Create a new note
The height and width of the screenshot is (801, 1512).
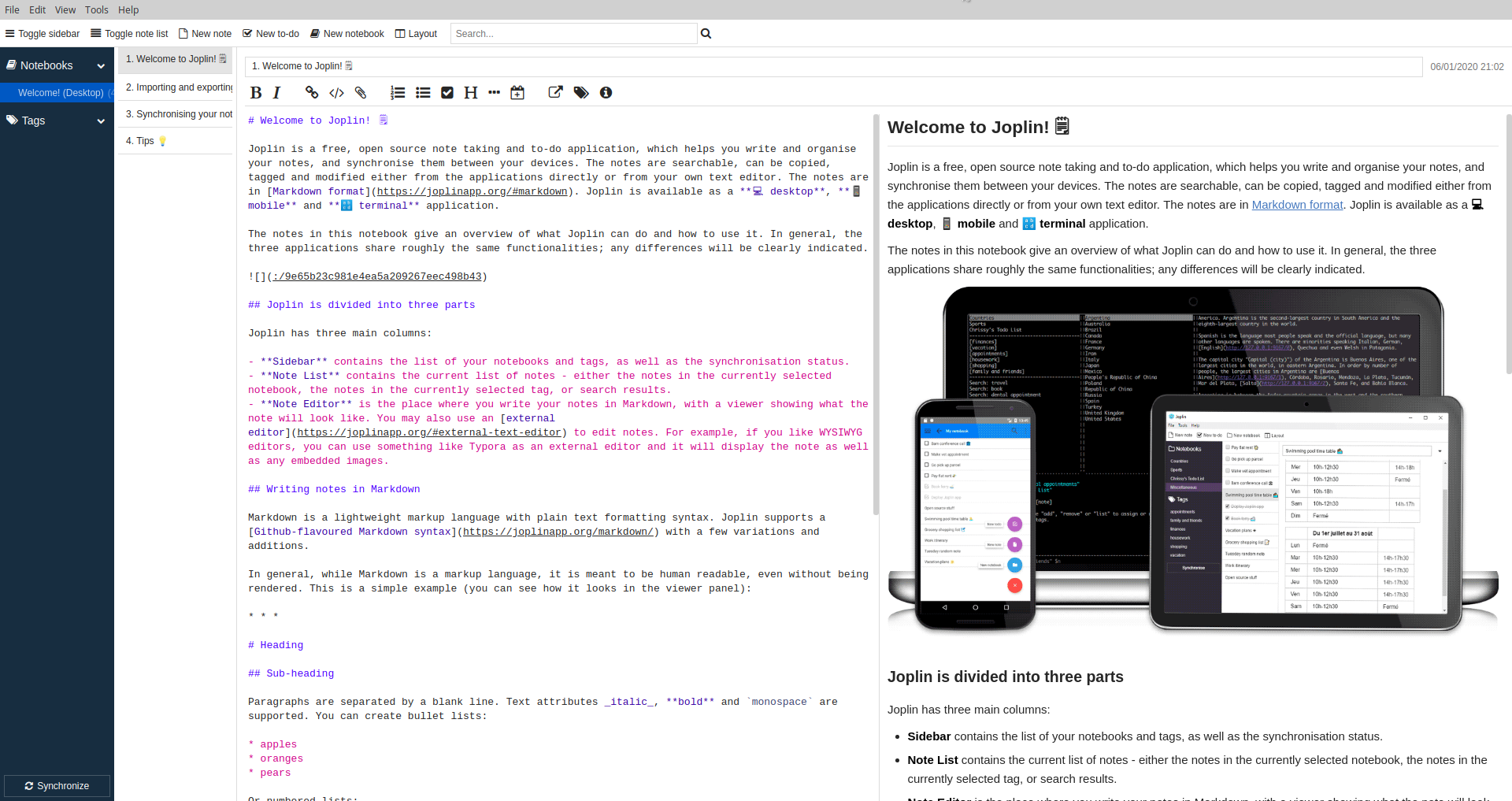205,34
